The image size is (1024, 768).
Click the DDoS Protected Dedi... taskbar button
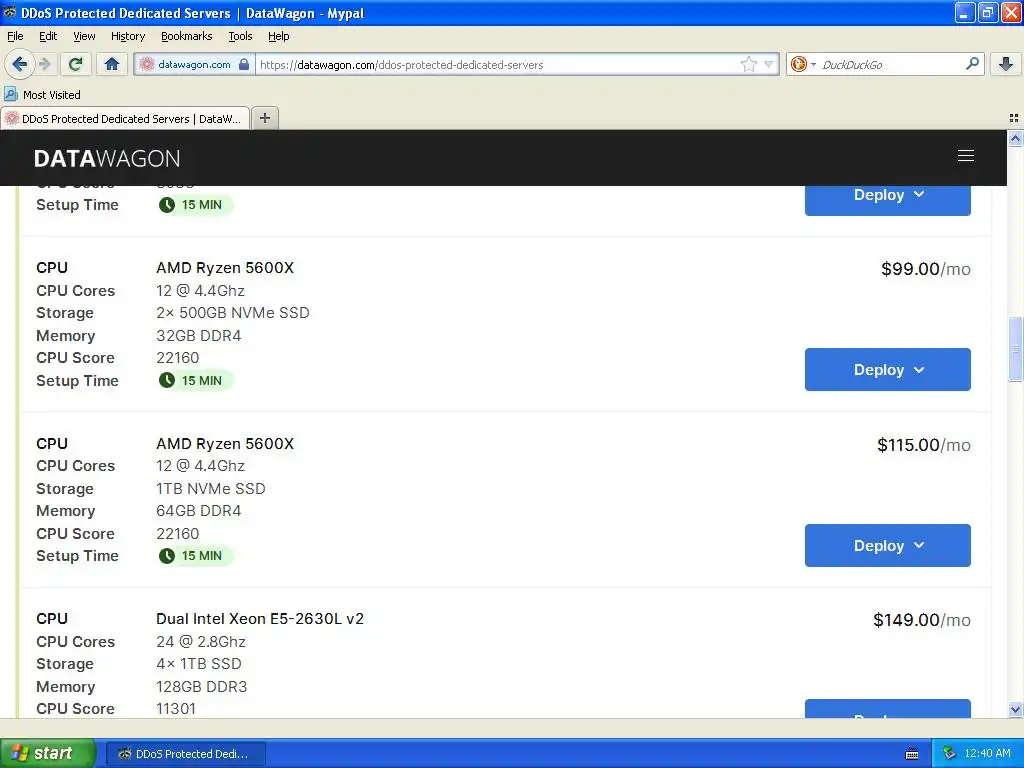point(185,754)
